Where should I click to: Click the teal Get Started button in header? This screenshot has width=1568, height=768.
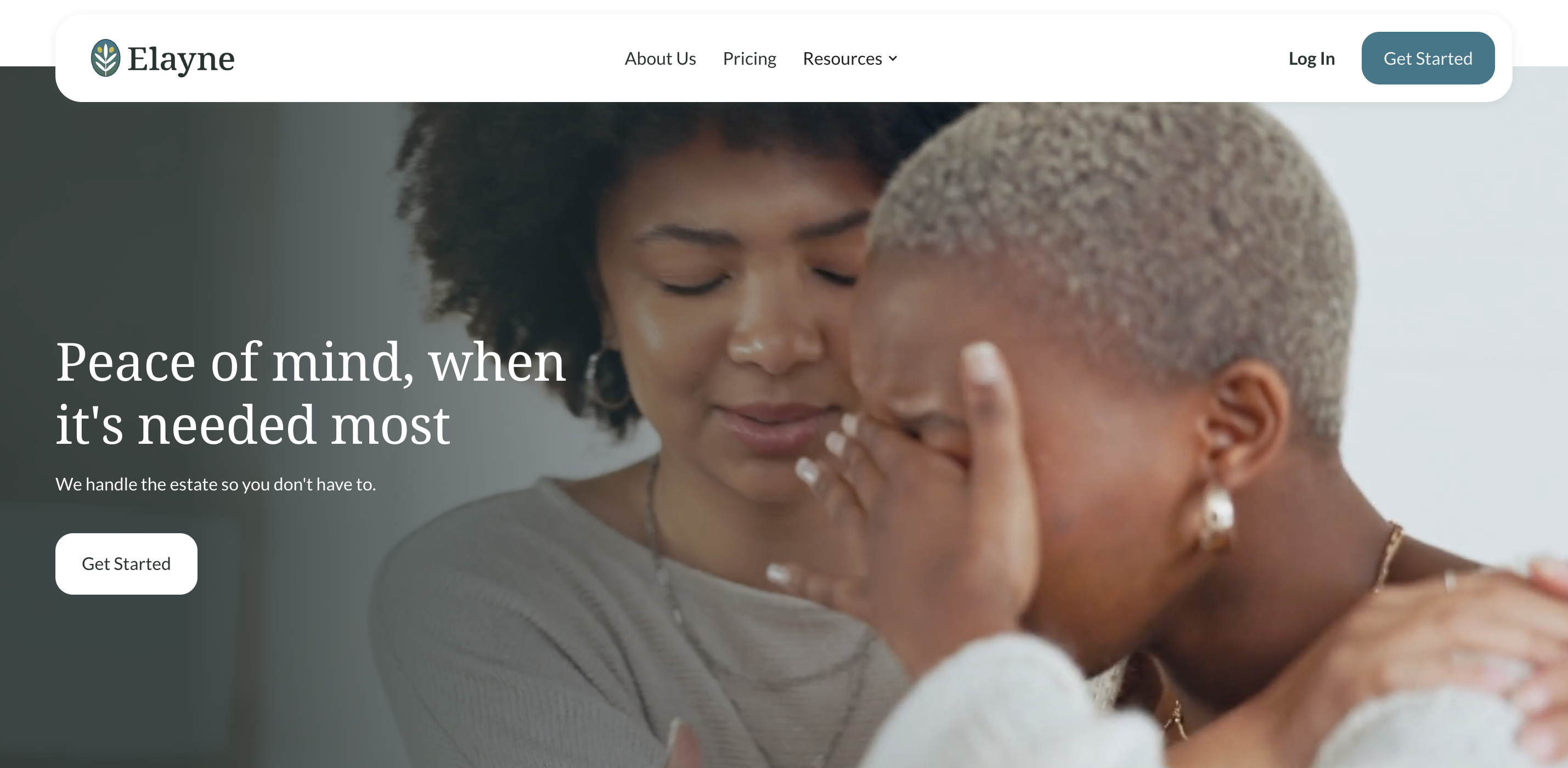point(1428,58)
